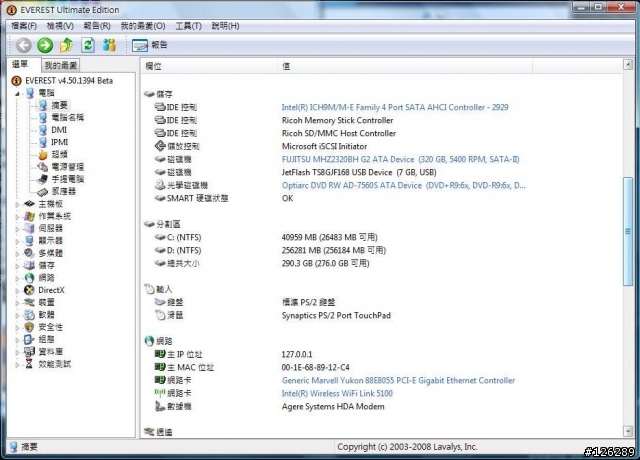Screen dimensions: 640x460
Task: Open the 手提電腦 portable computer item
Action: pyautogui.click(x=68, y=179)
